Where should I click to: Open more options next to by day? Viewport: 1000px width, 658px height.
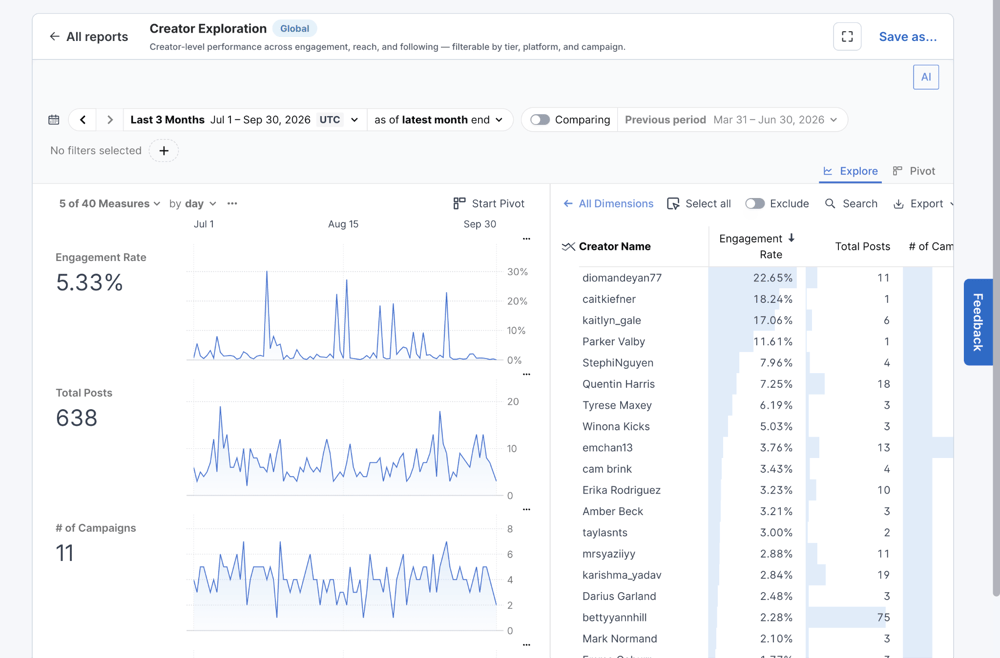pos(232,203)
